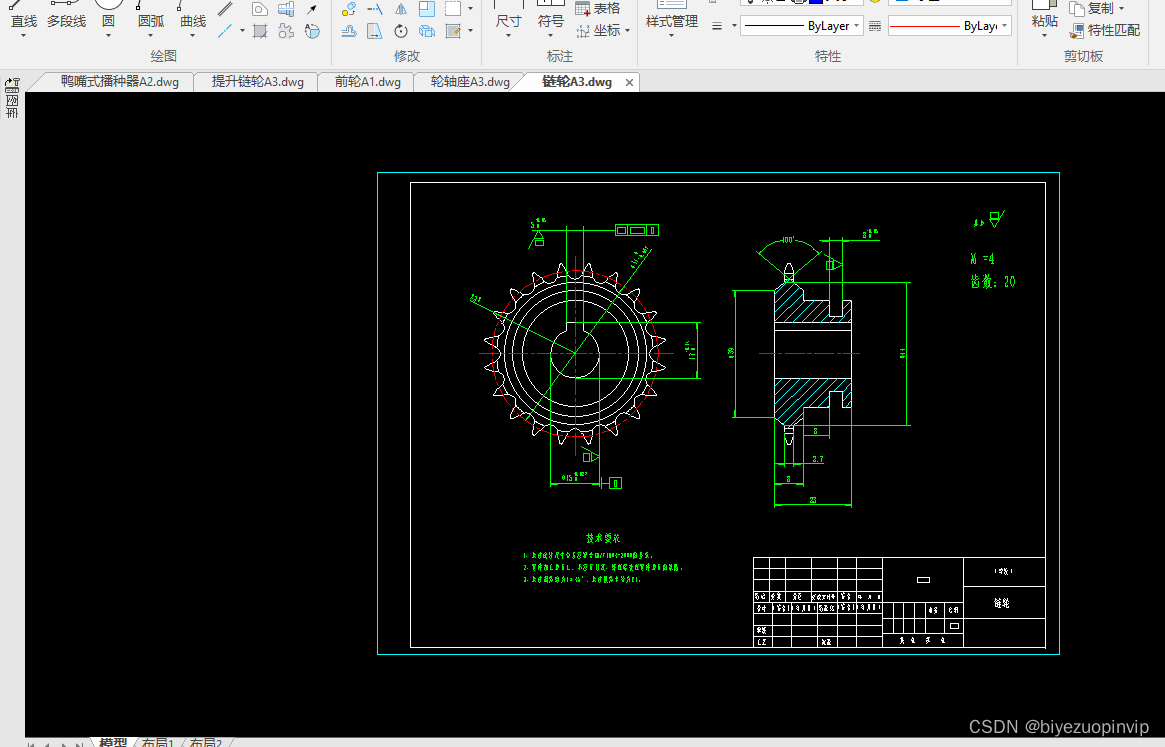1165x747 pixels.
Task: Switch to the 鸭嘴式播种器A2.dwg tab
Action: [x=120, y=82]
